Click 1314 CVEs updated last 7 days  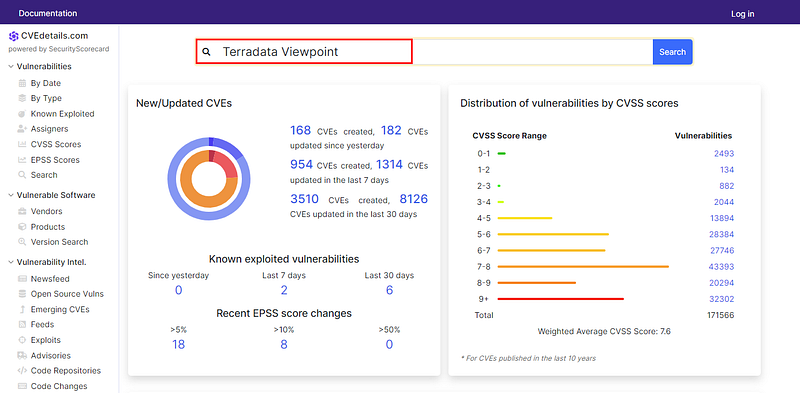[x=389, y=165]
